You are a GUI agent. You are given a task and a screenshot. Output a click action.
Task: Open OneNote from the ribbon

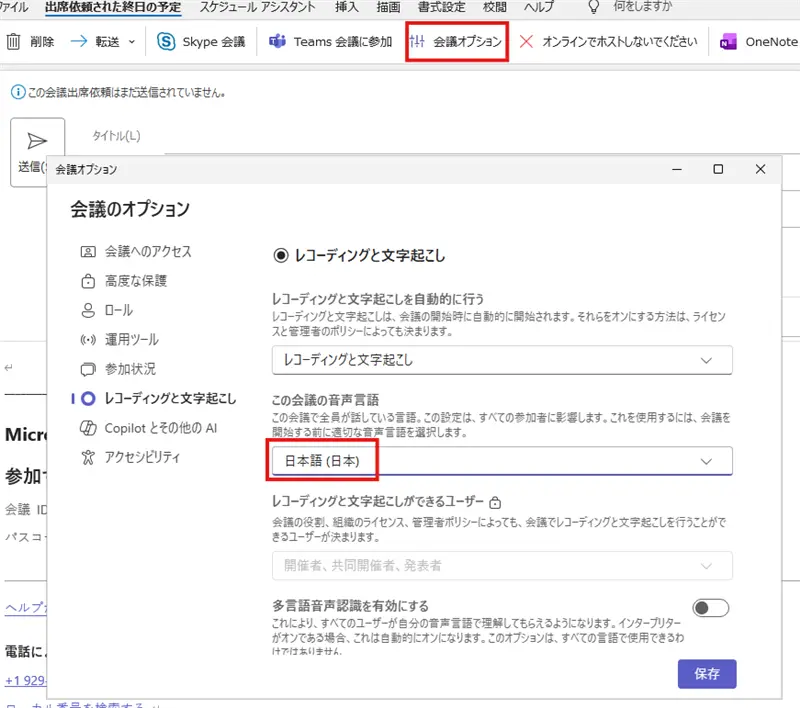758,42
